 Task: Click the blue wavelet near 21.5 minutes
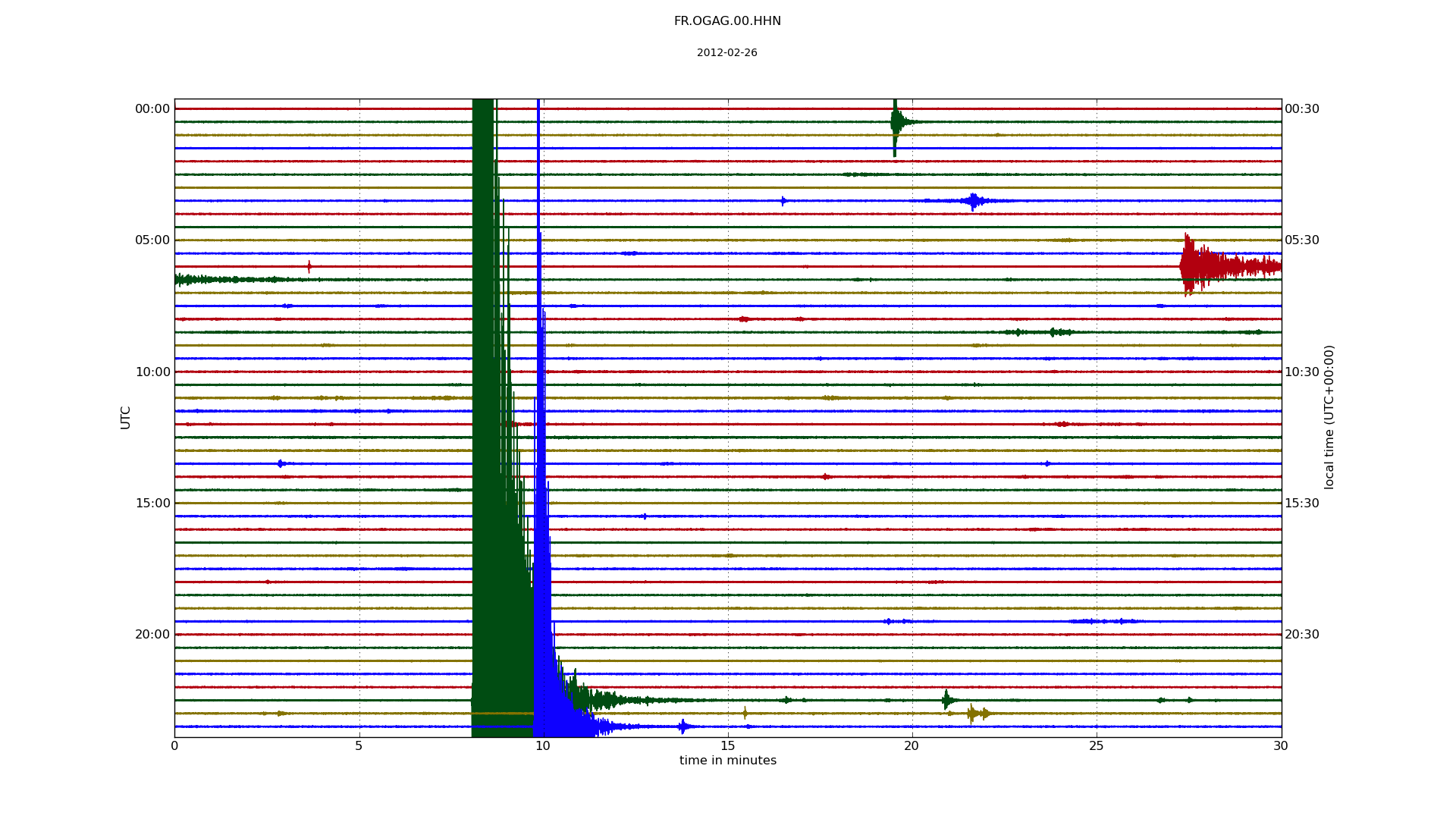974,201
